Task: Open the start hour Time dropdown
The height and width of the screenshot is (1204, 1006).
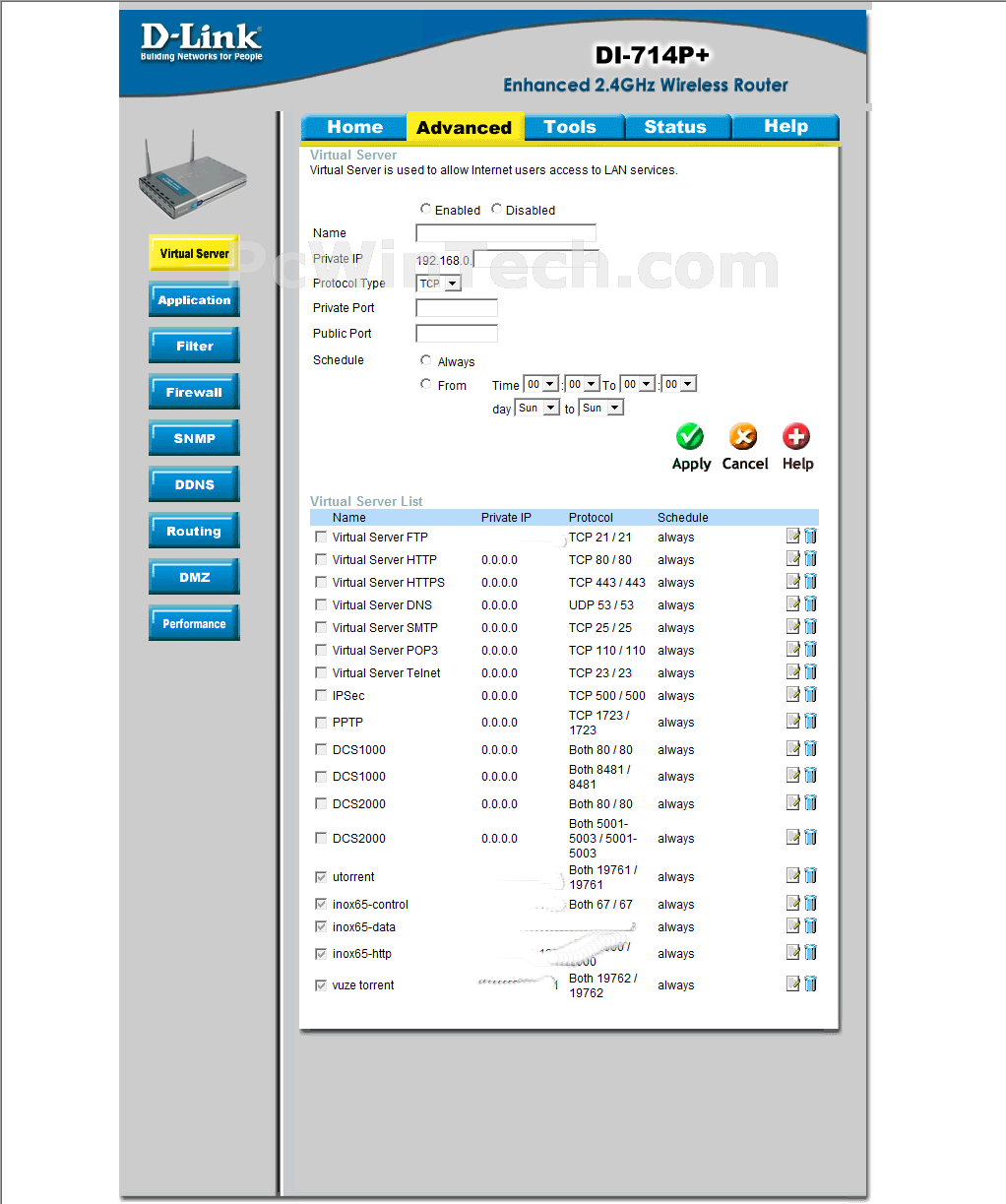Action: pos(540,384)
